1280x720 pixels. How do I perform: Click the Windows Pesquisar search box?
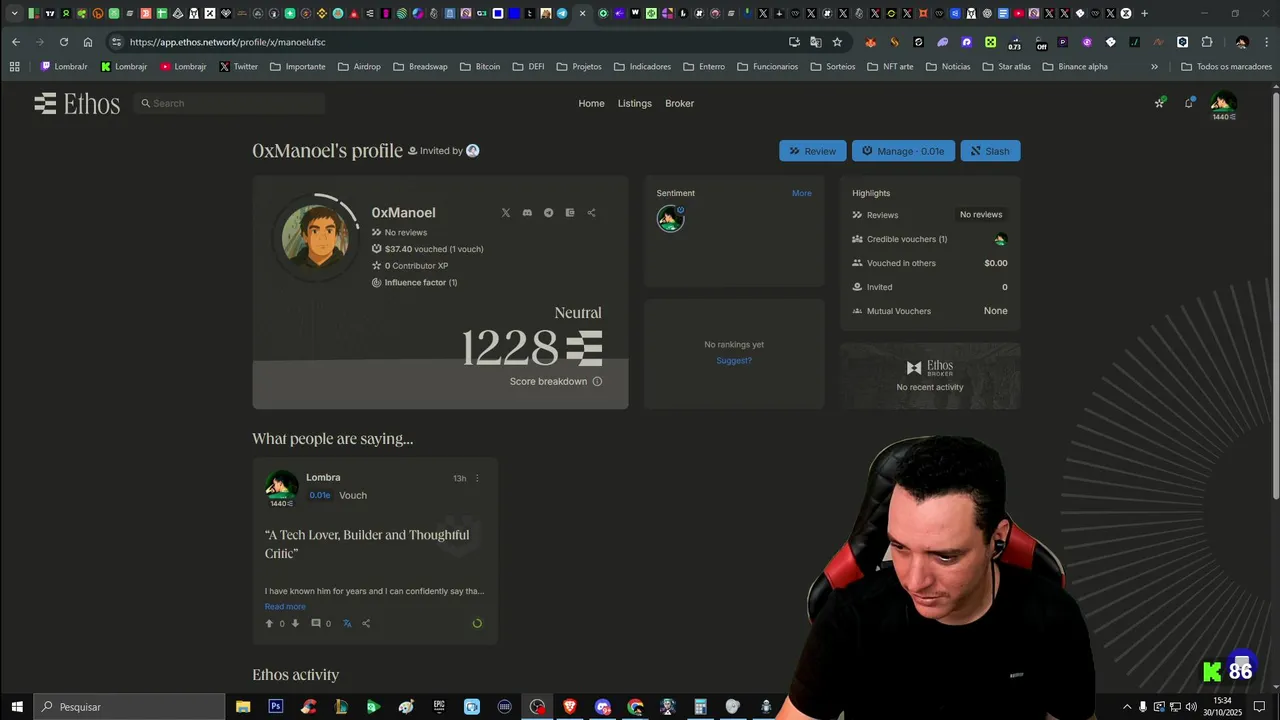[130, 706]
